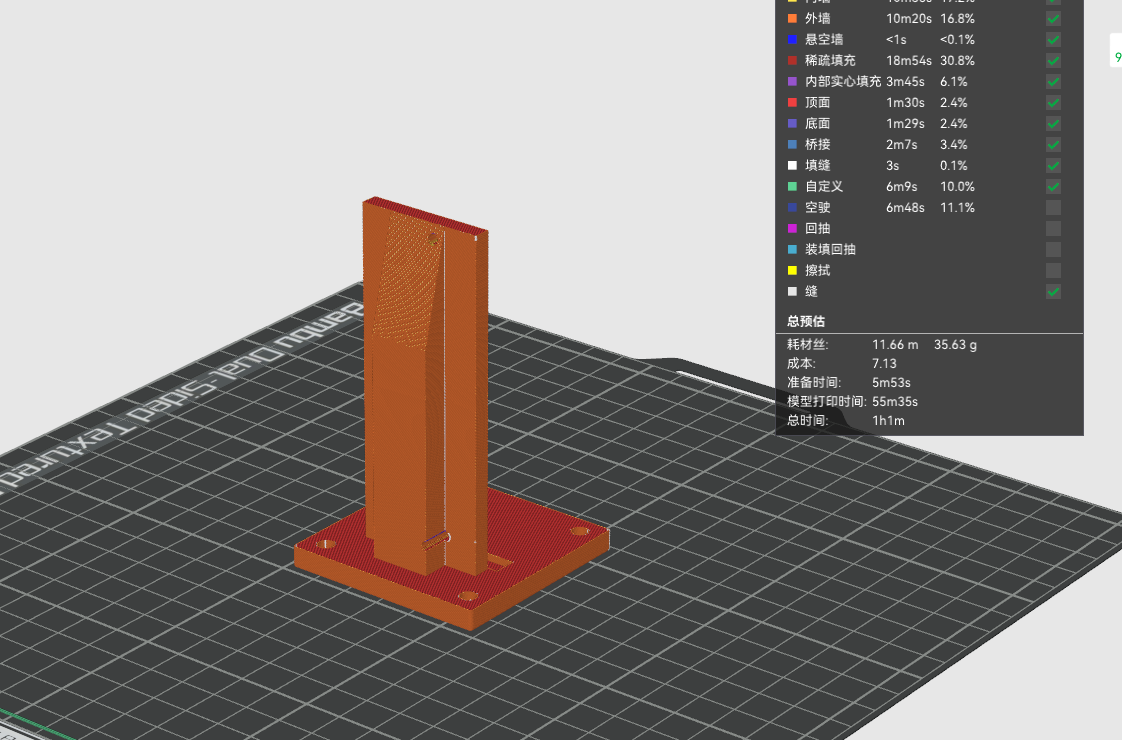This screenshot has width=1122, height=740.
Task: Select the 空驶 legend label
Action: 818,208
